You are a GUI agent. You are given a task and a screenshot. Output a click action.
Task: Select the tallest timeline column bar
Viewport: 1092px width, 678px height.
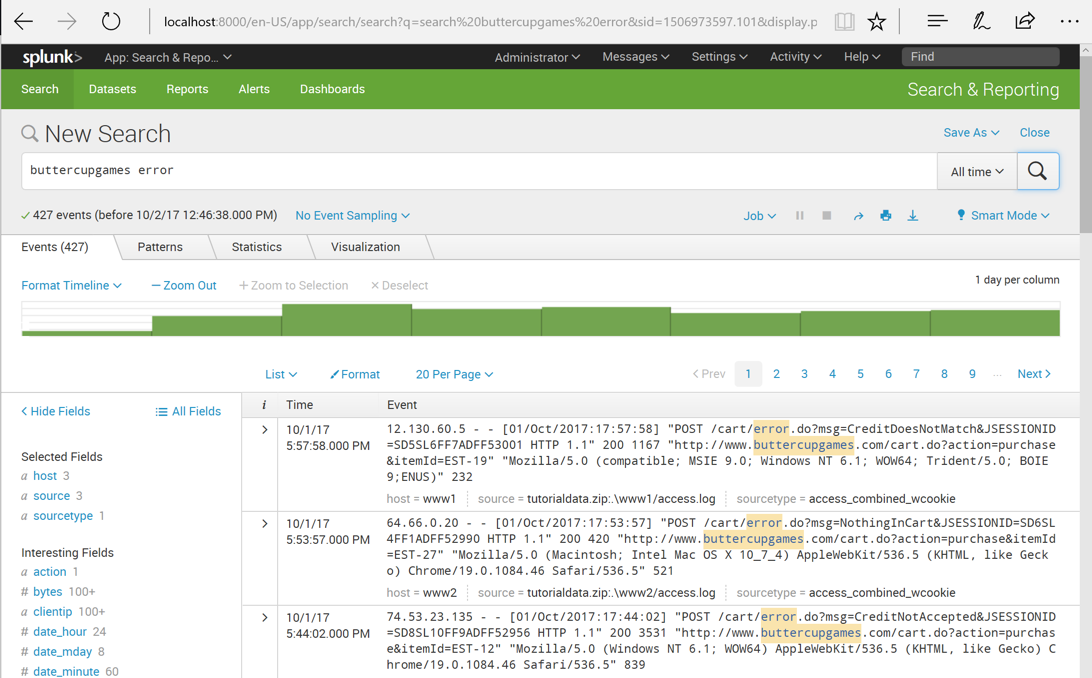pyautogui.click(x=346, y=320)
